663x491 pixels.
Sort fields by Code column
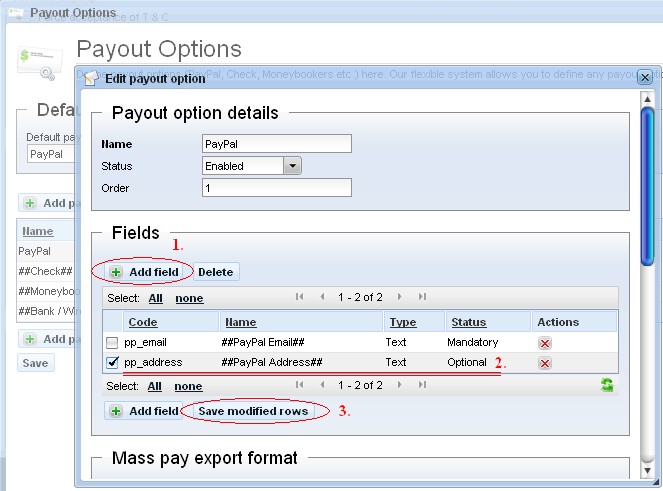tap(143, 322)
